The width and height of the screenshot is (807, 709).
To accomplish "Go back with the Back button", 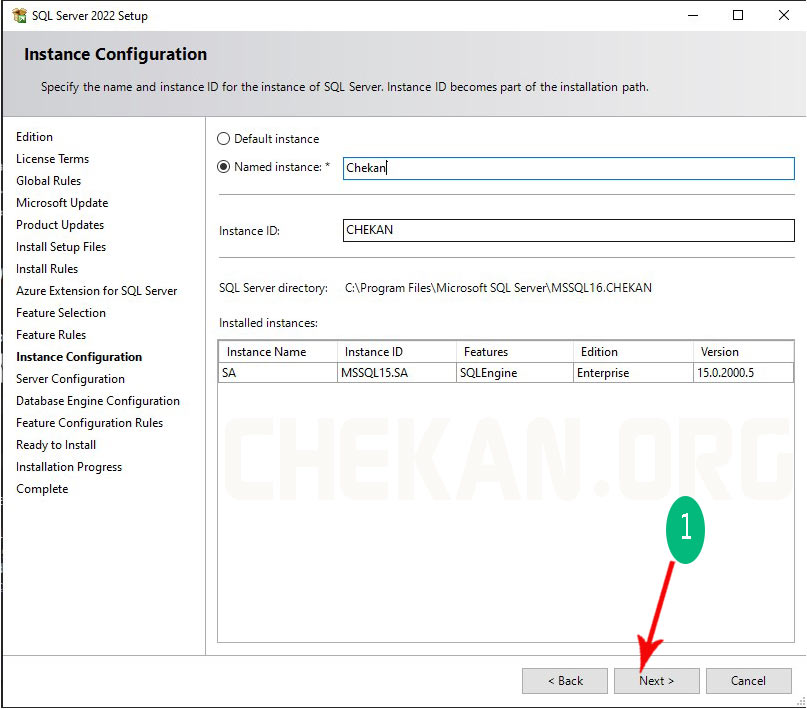I will pos(565,681).
